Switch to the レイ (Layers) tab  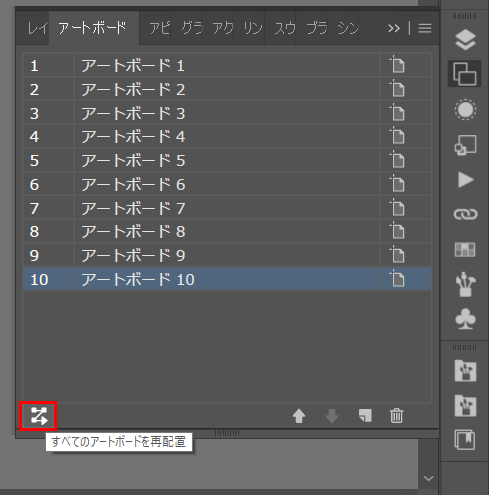point(37,28)
